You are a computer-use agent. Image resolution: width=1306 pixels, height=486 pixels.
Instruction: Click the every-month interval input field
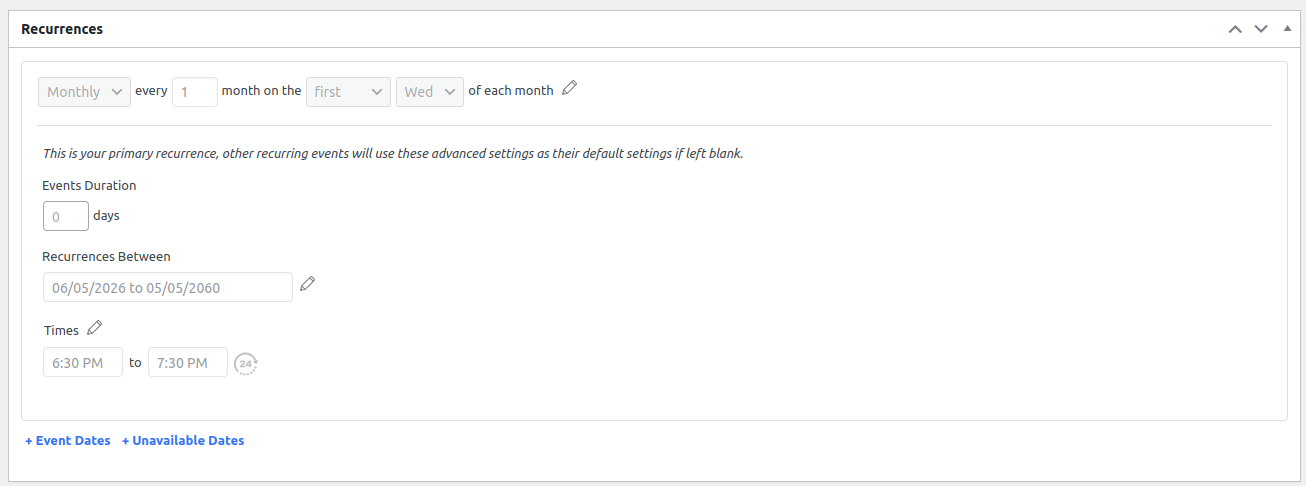pyautogui.click(x=195, y=91)
